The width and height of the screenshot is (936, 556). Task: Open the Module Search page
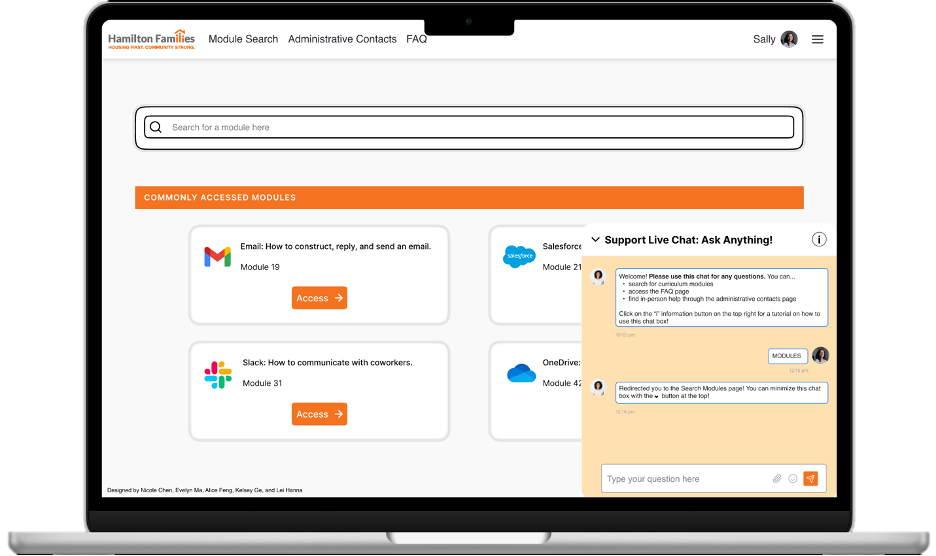pyautogui.click(x=243, y=39)
